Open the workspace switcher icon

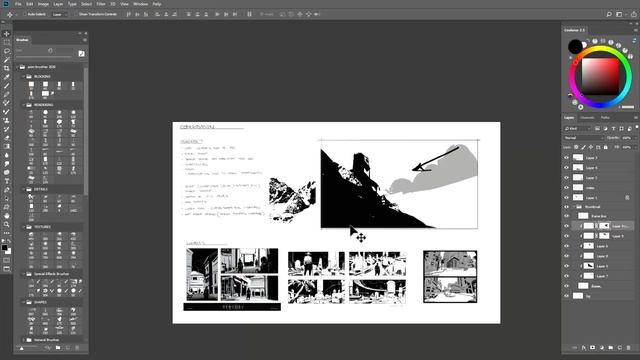(x=619, y=14)
